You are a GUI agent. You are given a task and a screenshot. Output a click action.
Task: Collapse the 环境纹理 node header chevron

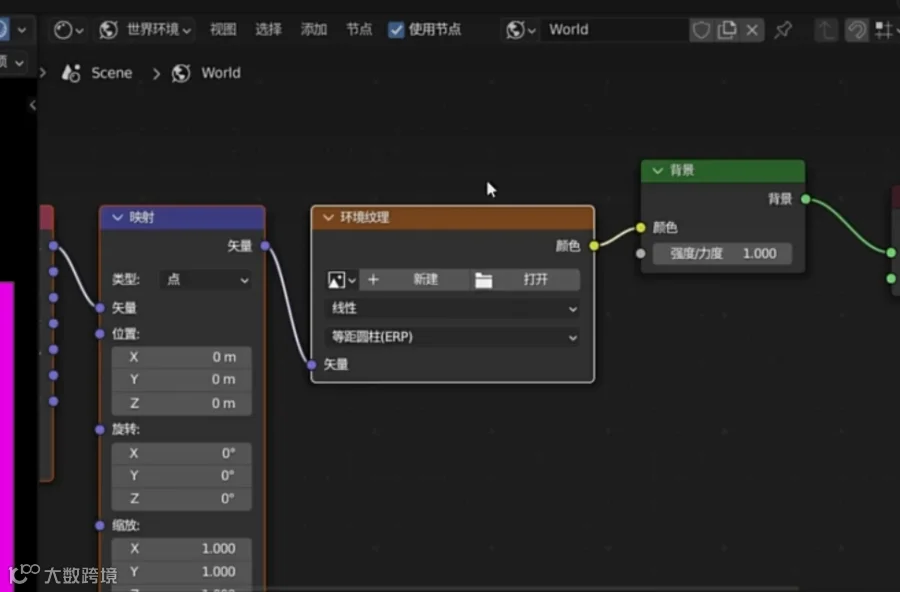328,218
